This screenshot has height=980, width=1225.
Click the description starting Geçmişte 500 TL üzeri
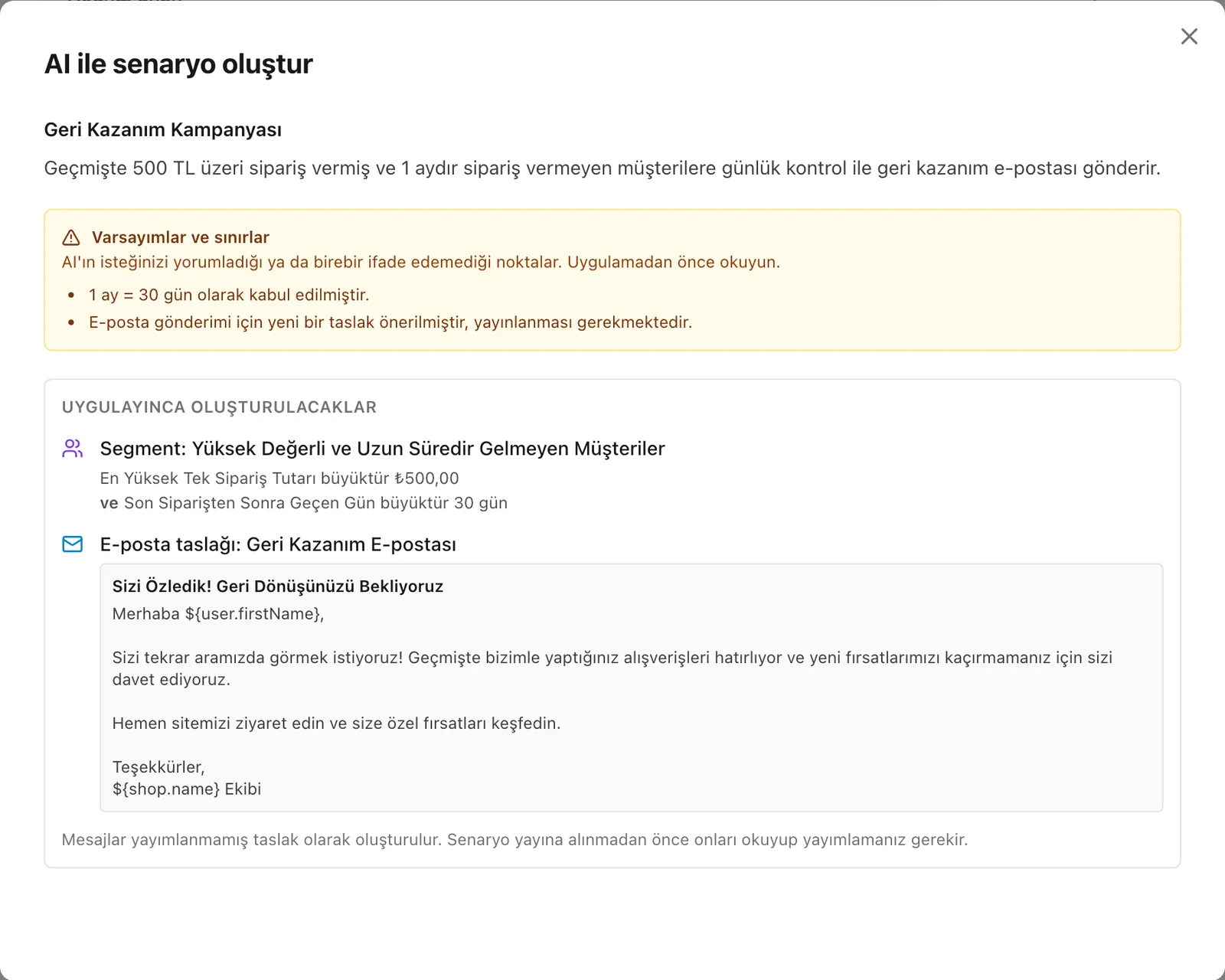(x=603, y=168)
